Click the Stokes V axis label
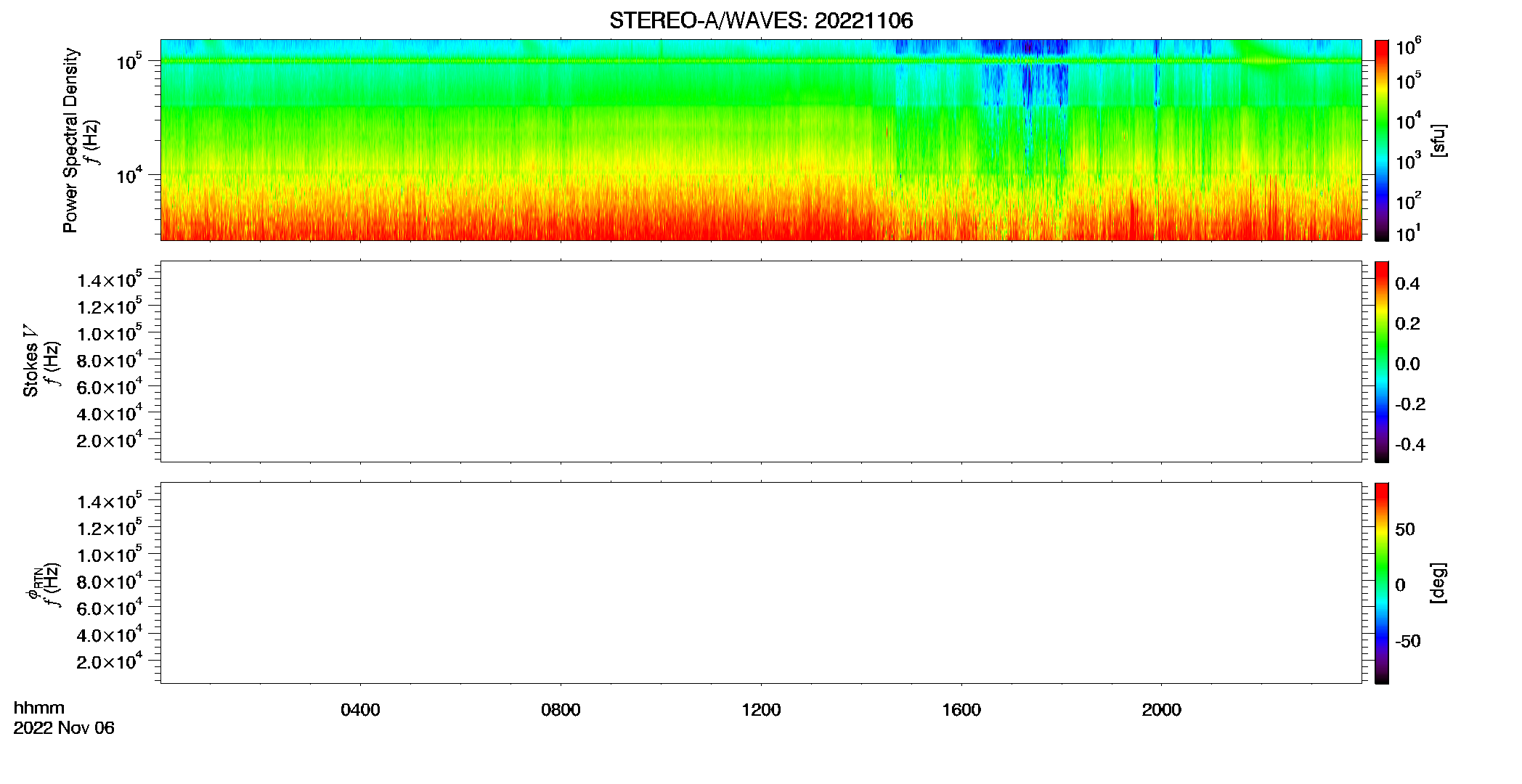Screen dimensions: 1522x784 tap(30, 361)
